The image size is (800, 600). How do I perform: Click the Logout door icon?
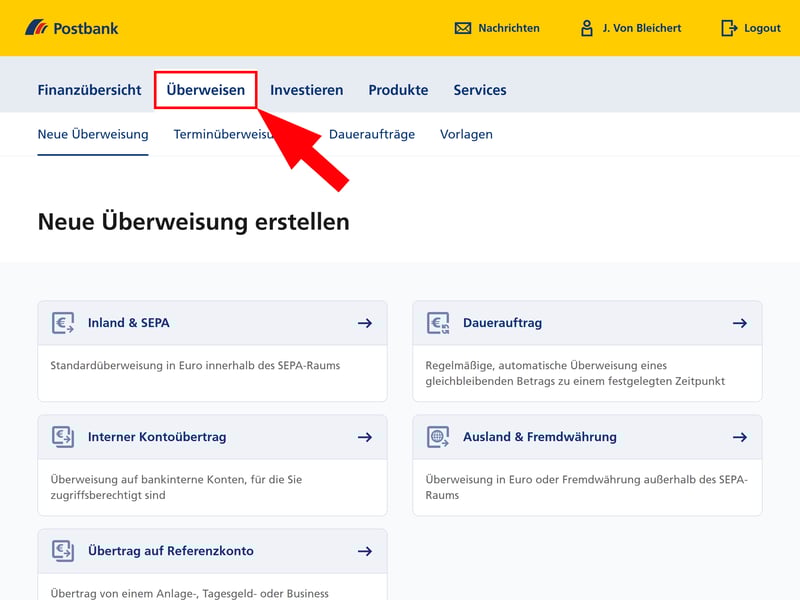click(729, 28)
